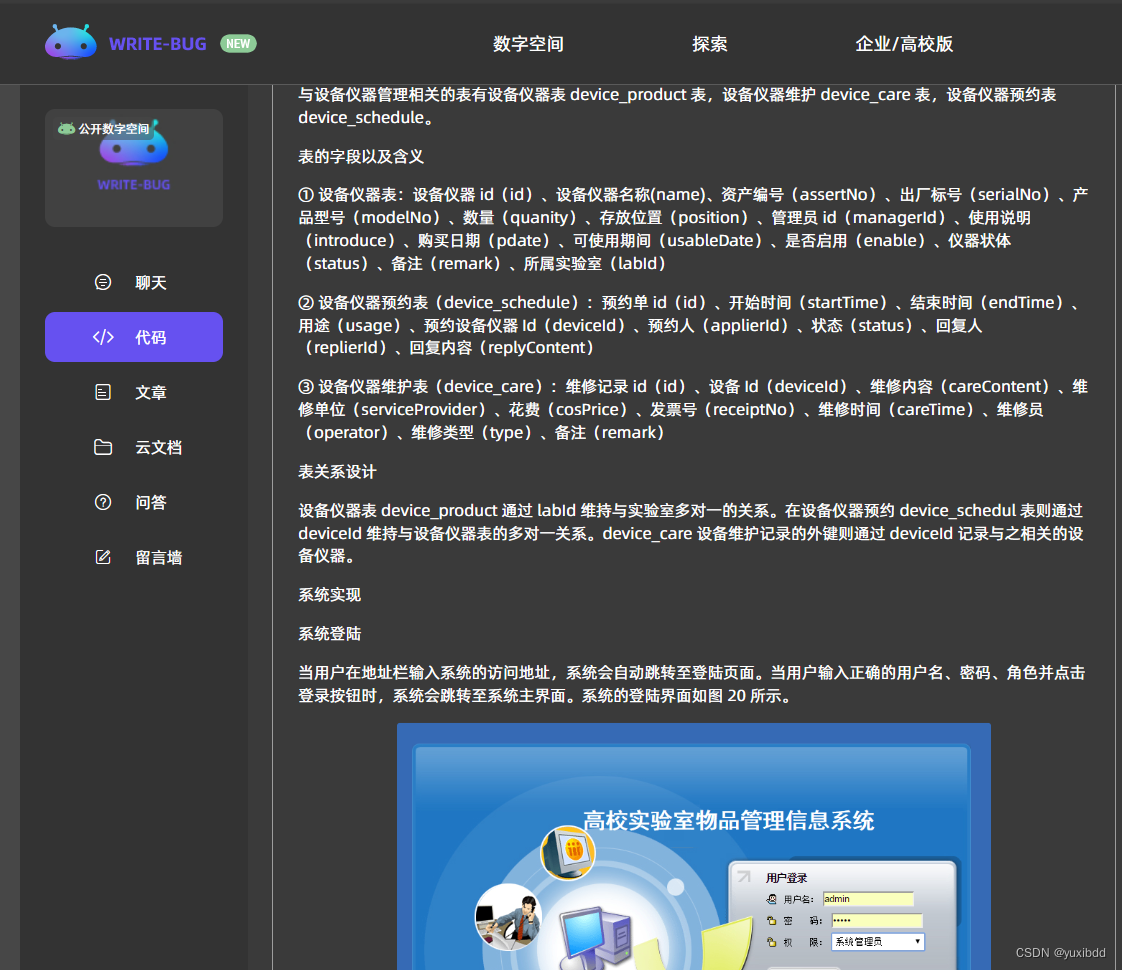1122x970 pixels.
Task: Open 企业/高校版 from the top bar
Action: point(905,43)
